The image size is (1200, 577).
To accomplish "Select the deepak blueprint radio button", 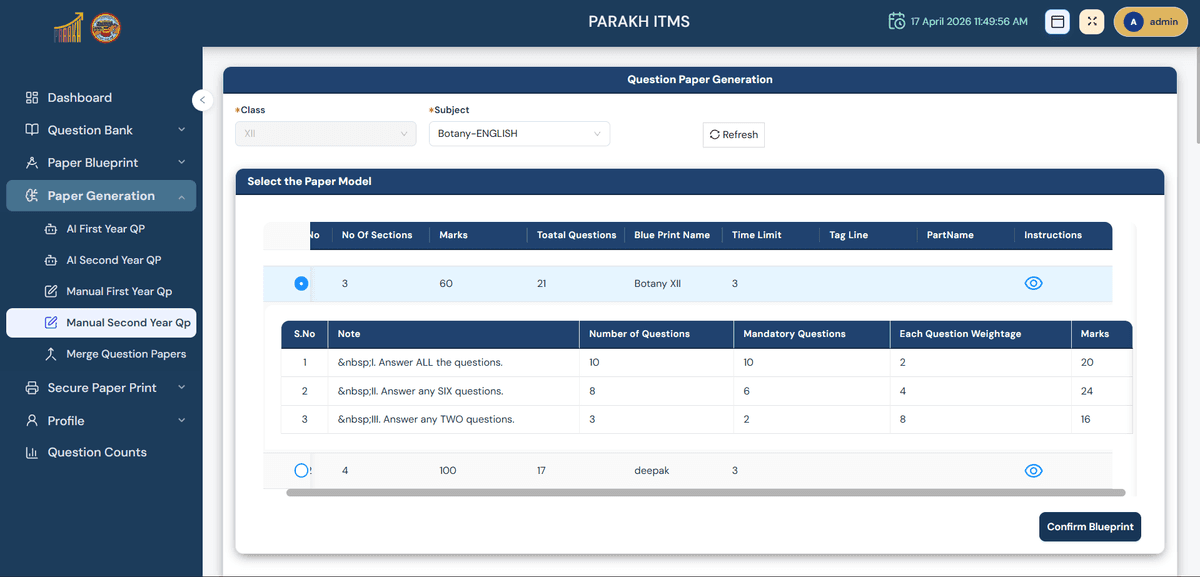I will [301, 470].
